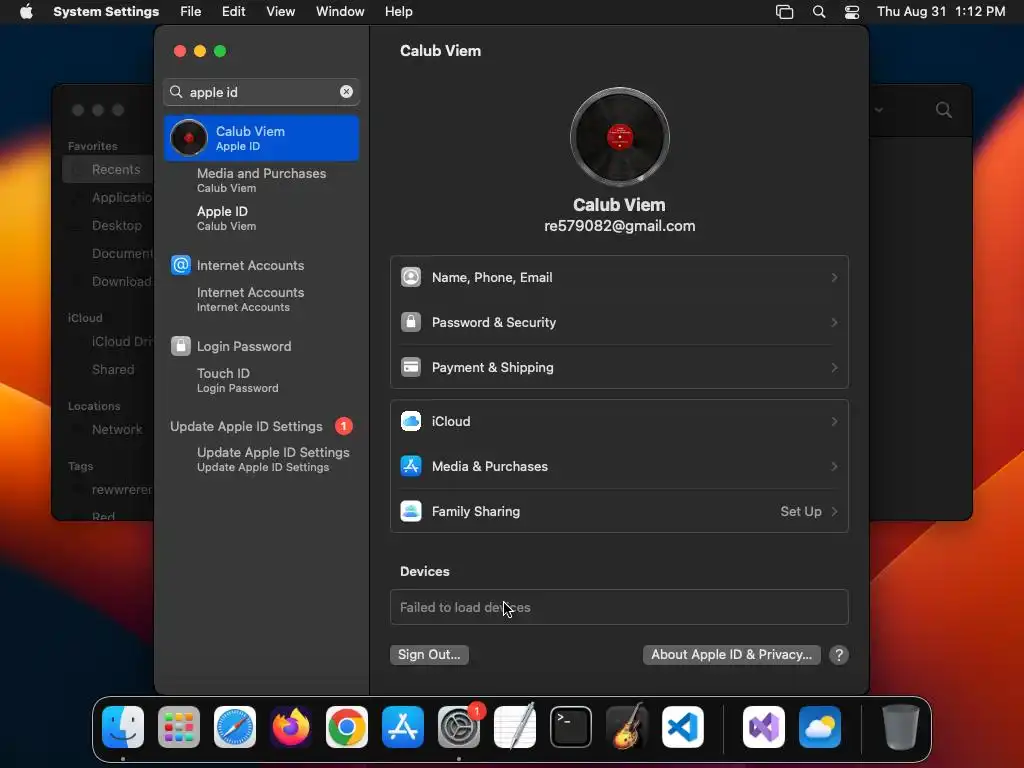Open Visual Studio Code in Dock
This screenshot has width=1024, height=768.
682,727
